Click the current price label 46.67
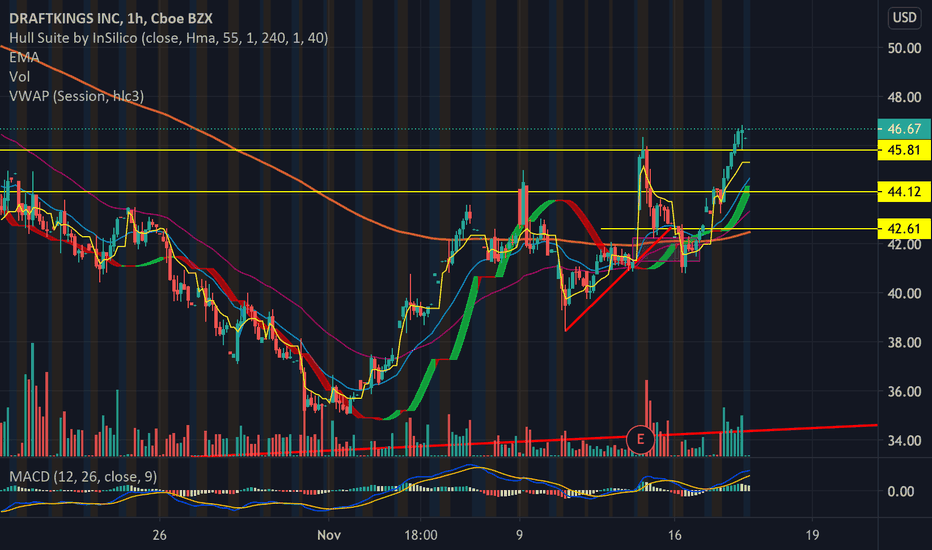932x550 pixels. tap(904, 128)
